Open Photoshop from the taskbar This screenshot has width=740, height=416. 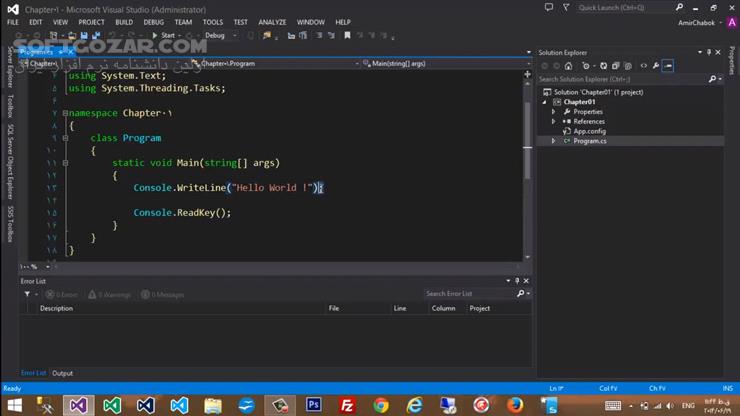313,405
